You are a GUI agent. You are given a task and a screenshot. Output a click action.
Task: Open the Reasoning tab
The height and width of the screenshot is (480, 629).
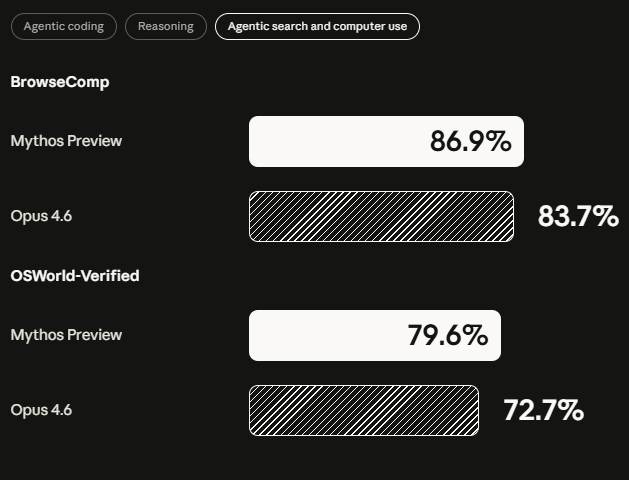pyautogui.click(x=166, y=26)
